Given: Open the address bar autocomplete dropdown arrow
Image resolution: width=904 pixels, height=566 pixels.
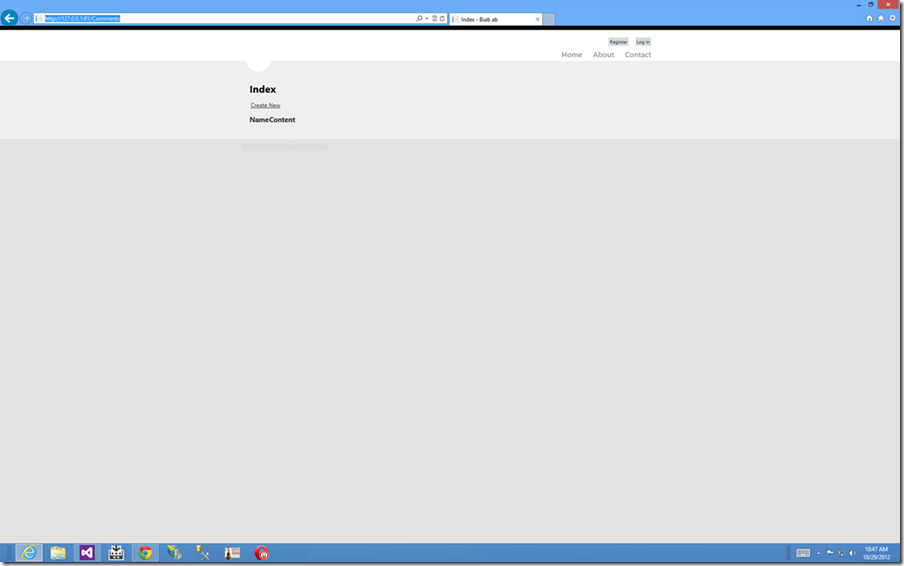Looking at the screenshot, I should (x=427, y=18).
